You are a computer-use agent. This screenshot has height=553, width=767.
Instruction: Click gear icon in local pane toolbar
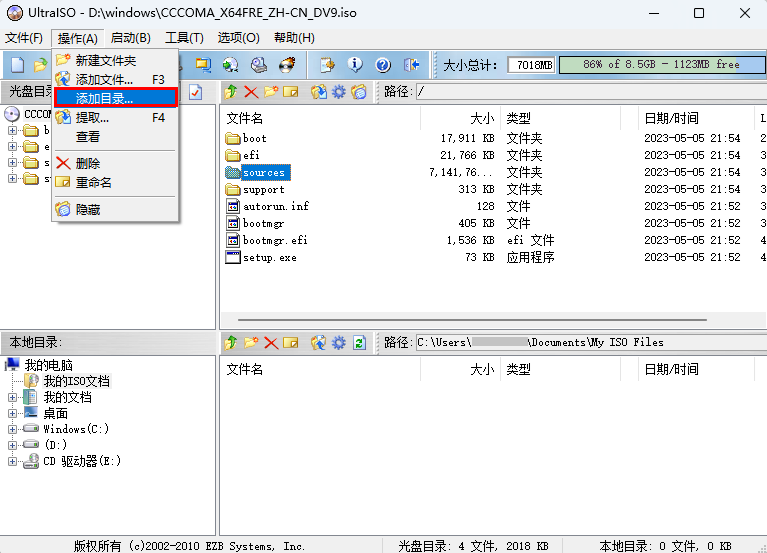338,342
